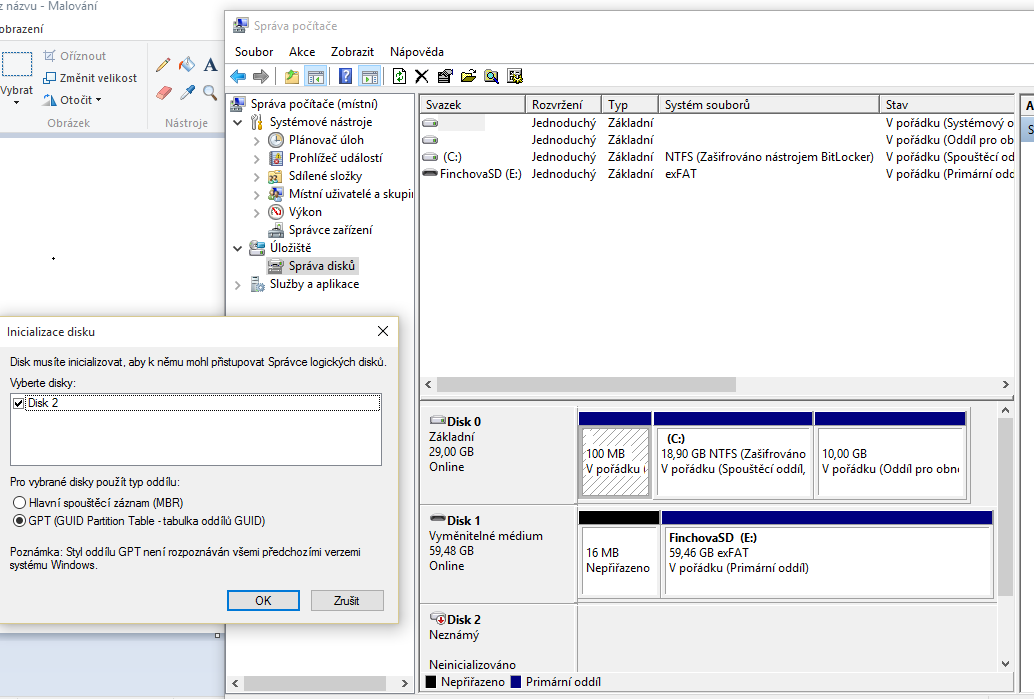The image size is (1034, 699).
Task: Select the 10,00 GB recovery partition block
Action: click(890, 454)
